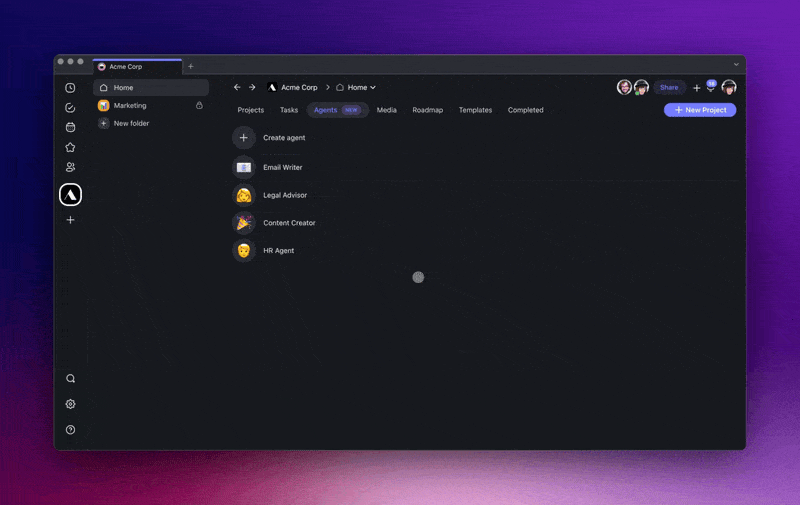Click the star favorites icon in sidebar
Screen dimensions: 800x505
pyautogui.click(x=70, y=147)
